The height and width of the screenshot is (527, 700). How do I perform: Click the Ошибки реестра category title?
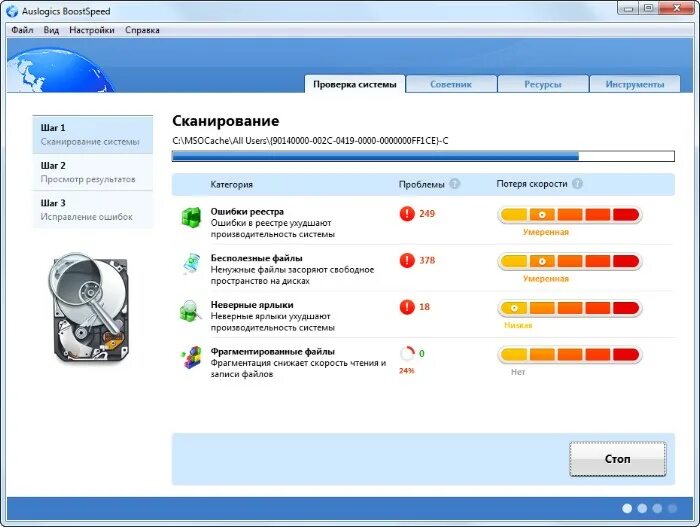pyautogui.click(x=247, y=211)
